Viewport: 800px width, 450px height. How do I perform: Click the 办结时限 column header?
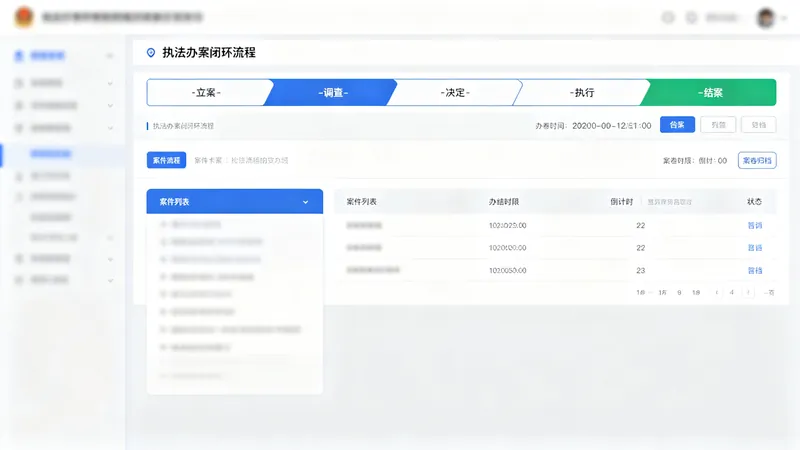(x=504, y=202)
